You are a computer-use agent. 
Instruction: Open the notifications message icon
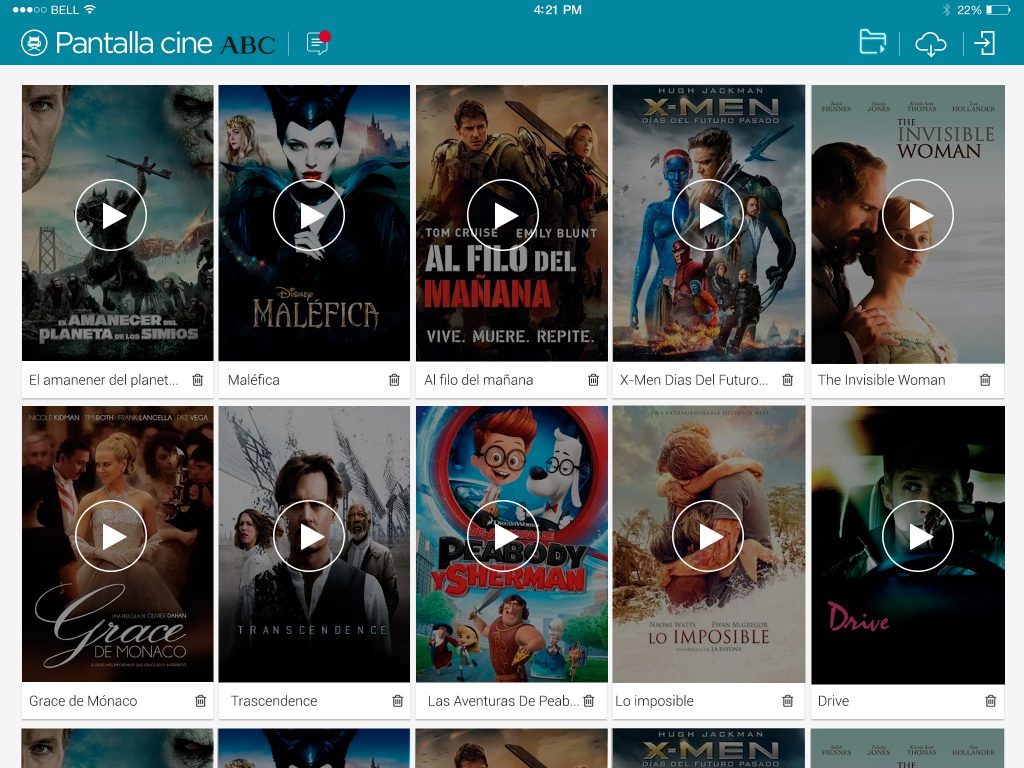[318, 43]
